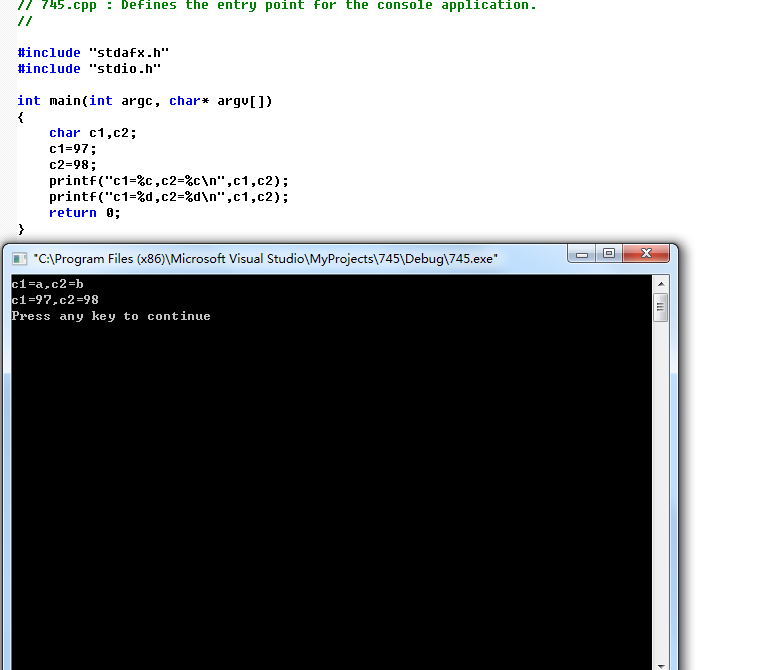
Task: Click the console title bar path text
Action: [x=265, y=259]
